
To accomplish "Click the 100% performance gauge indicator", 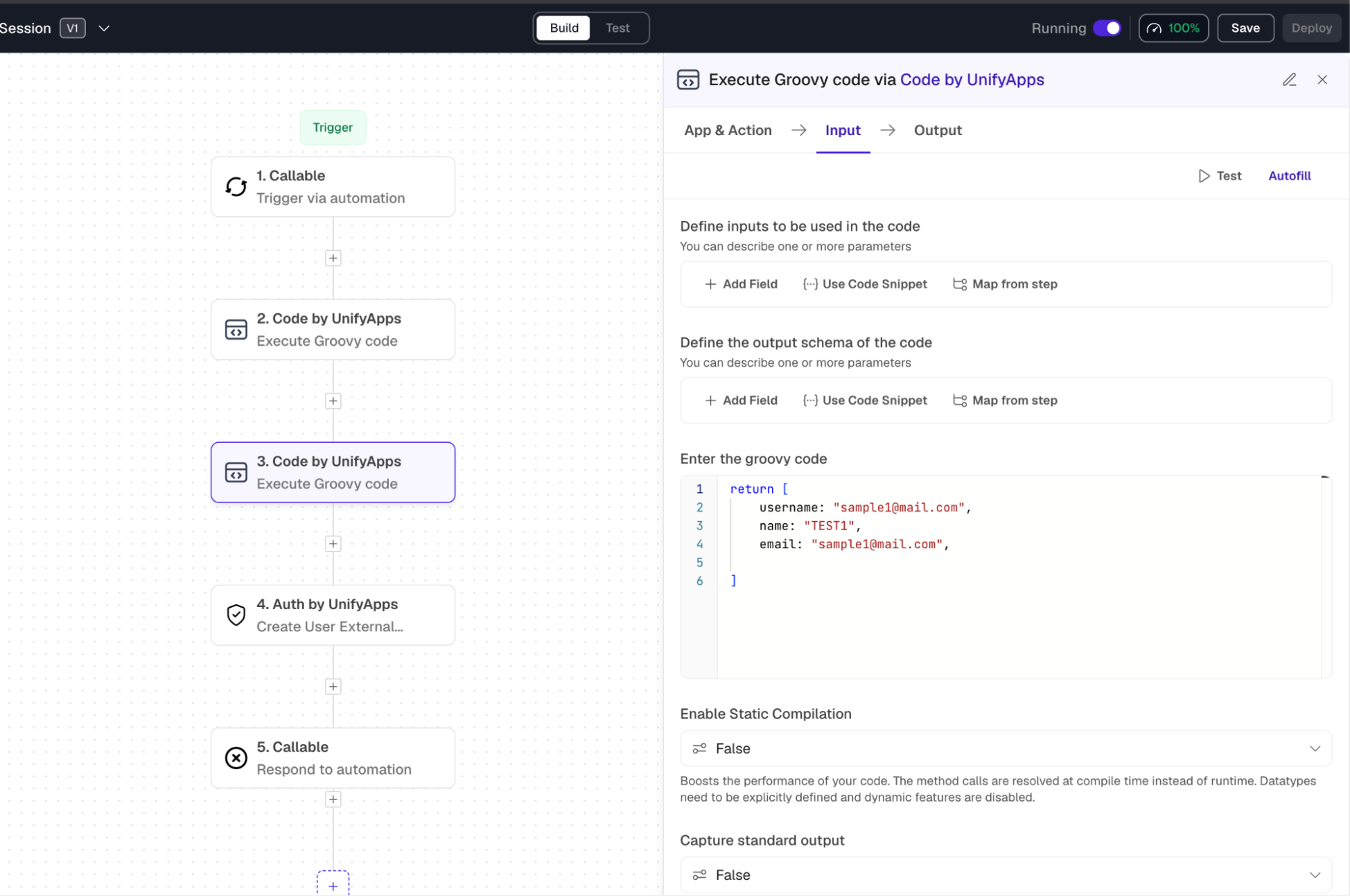I will 1174,28.
